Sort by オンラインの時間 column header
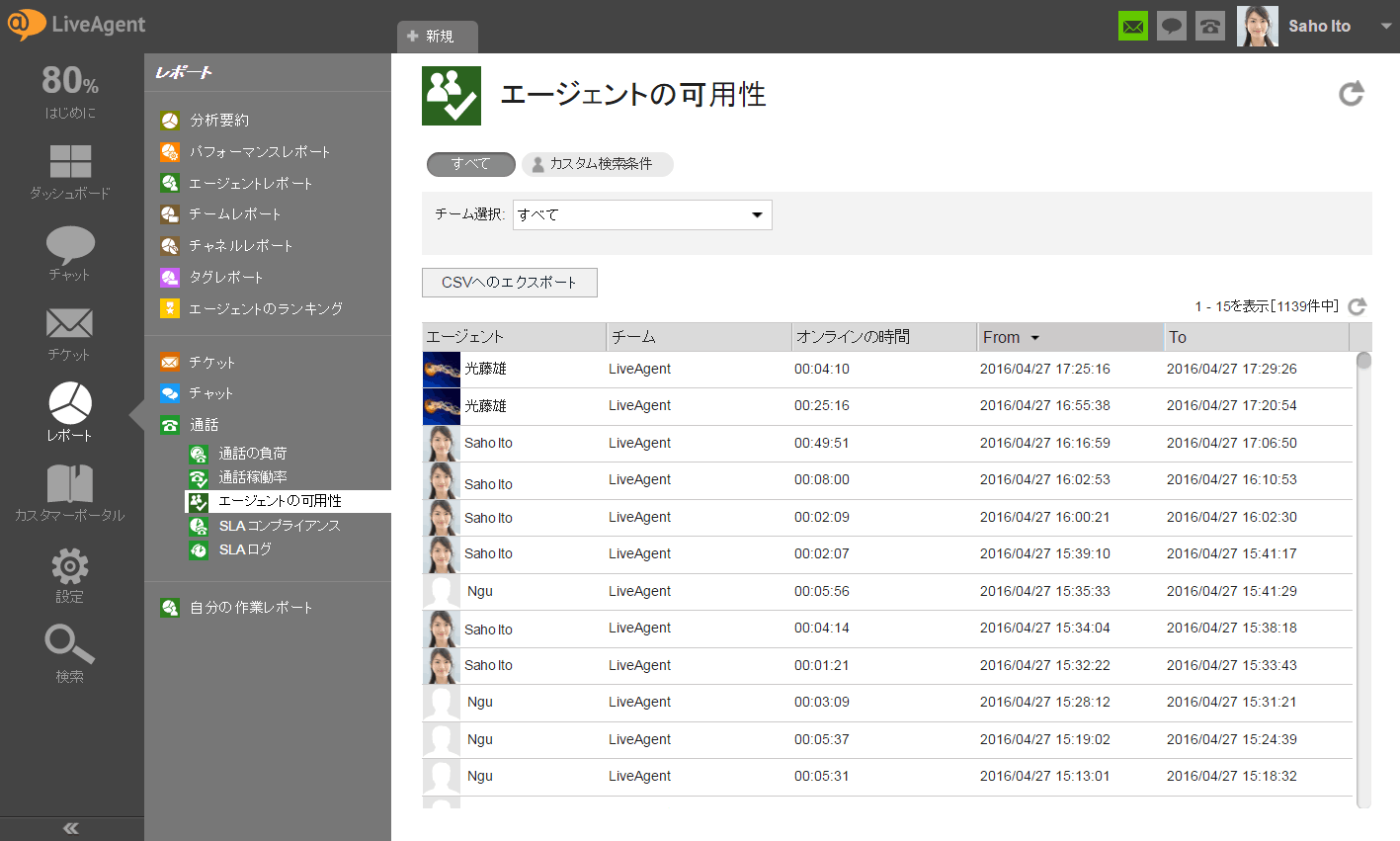The image size is (1400, 841). tap(885, 337)
